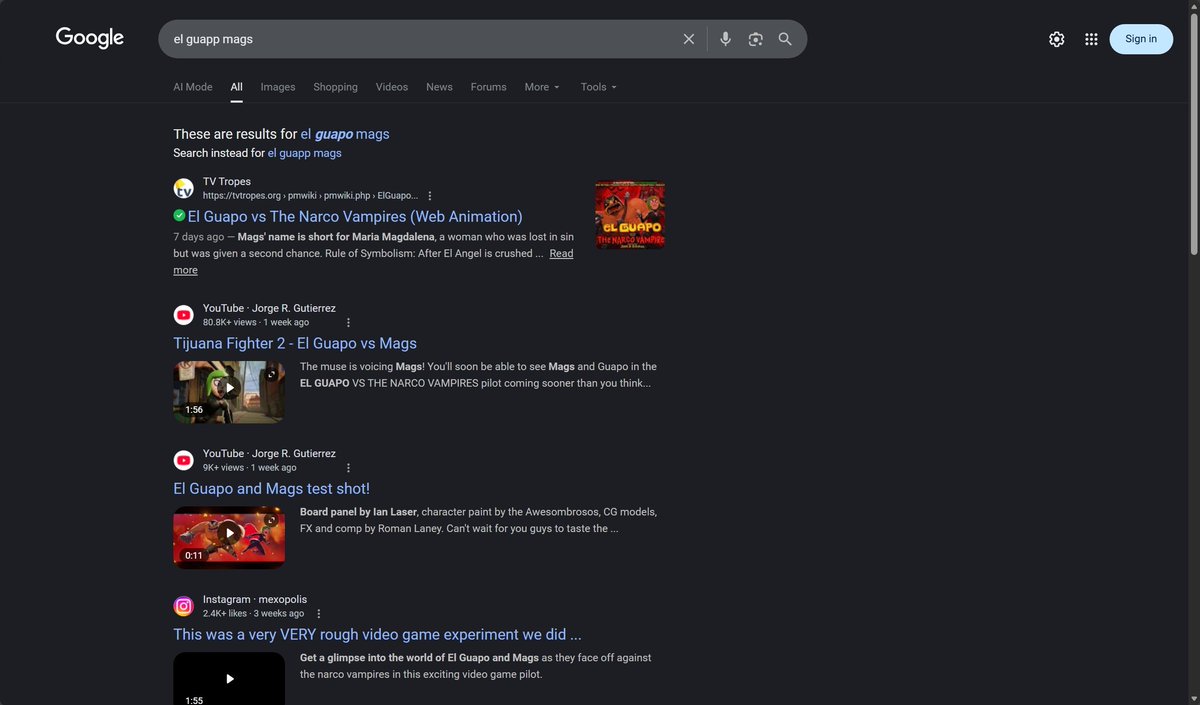This screenshot has width=1200, height=705.
Task: Click the Instagram icon beside mexopolis
Action: click(x=184, y=606)
